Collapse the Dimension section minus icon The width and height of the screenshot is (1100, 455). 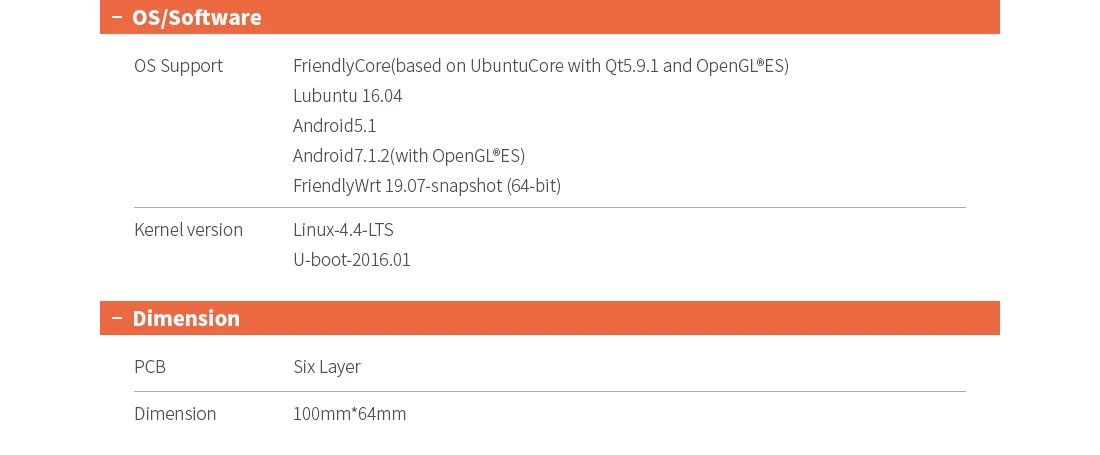pyautogui.click(x=117, y=318)
